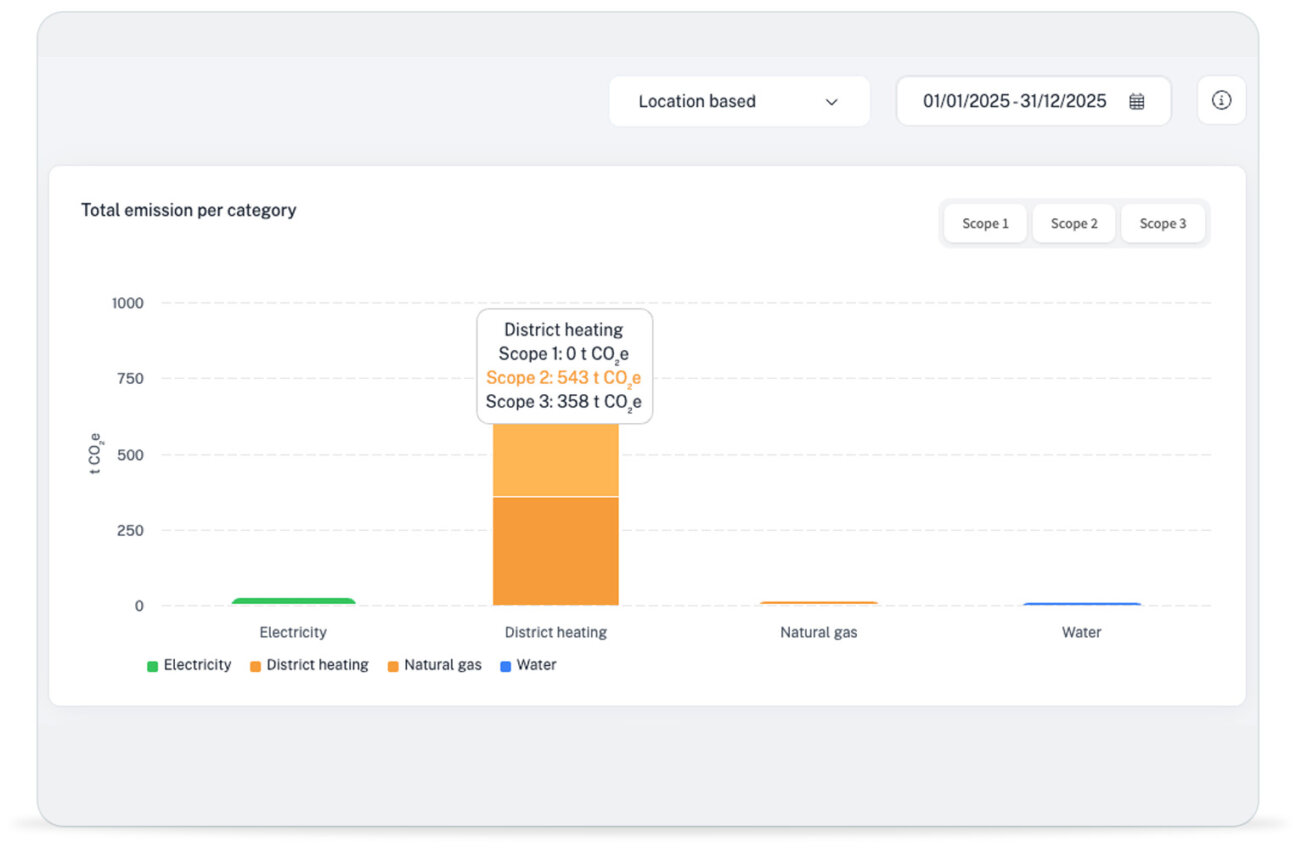Click the orange Natural gas legend swatch
1296x858 pixels.
(x=394, y=666)
